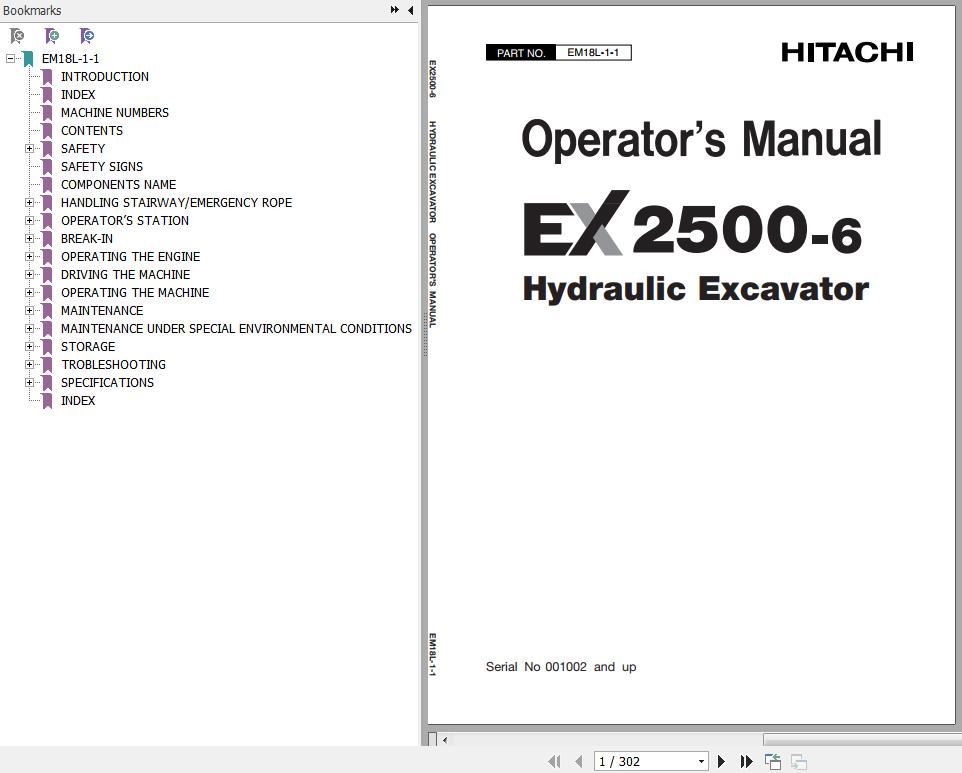Screen dimensions: 962x773
Task: Expand the HANDLING STAIRWAY/EMERGENCY ROPE bookmark
Action: (x=29, y=202)
